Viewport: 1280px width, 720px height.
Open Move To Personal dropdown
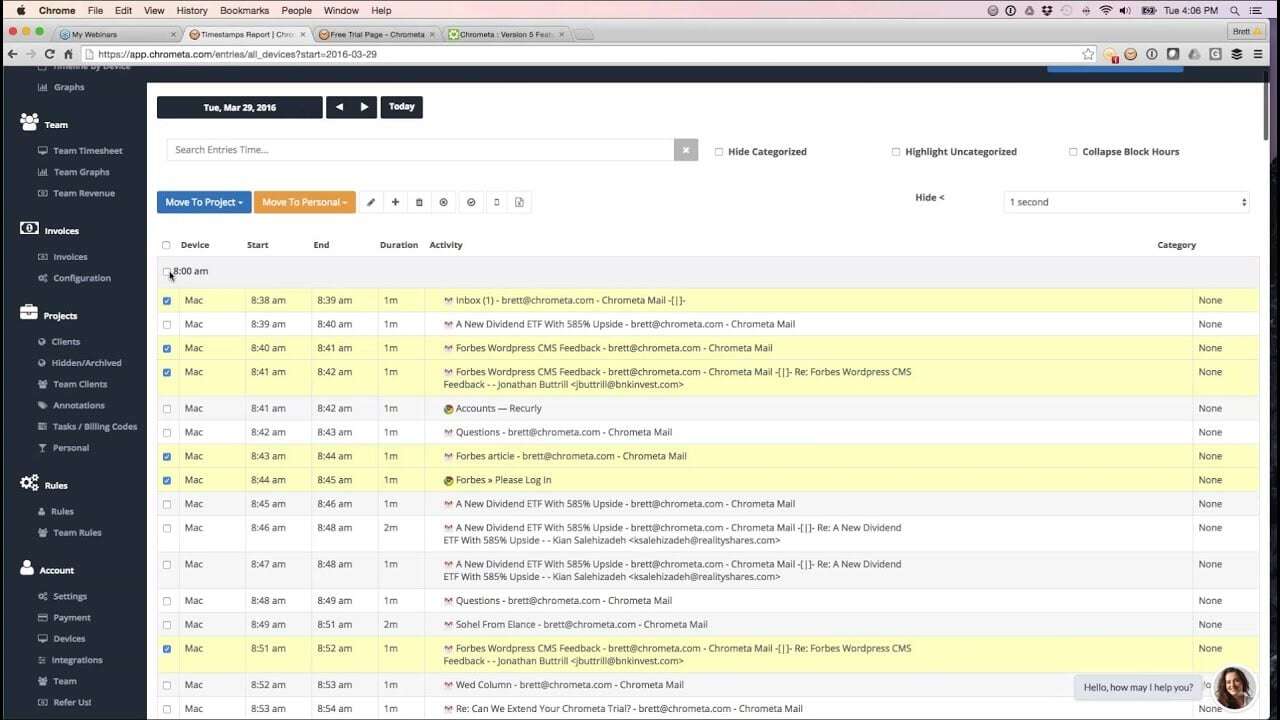[x=305, y=202]
